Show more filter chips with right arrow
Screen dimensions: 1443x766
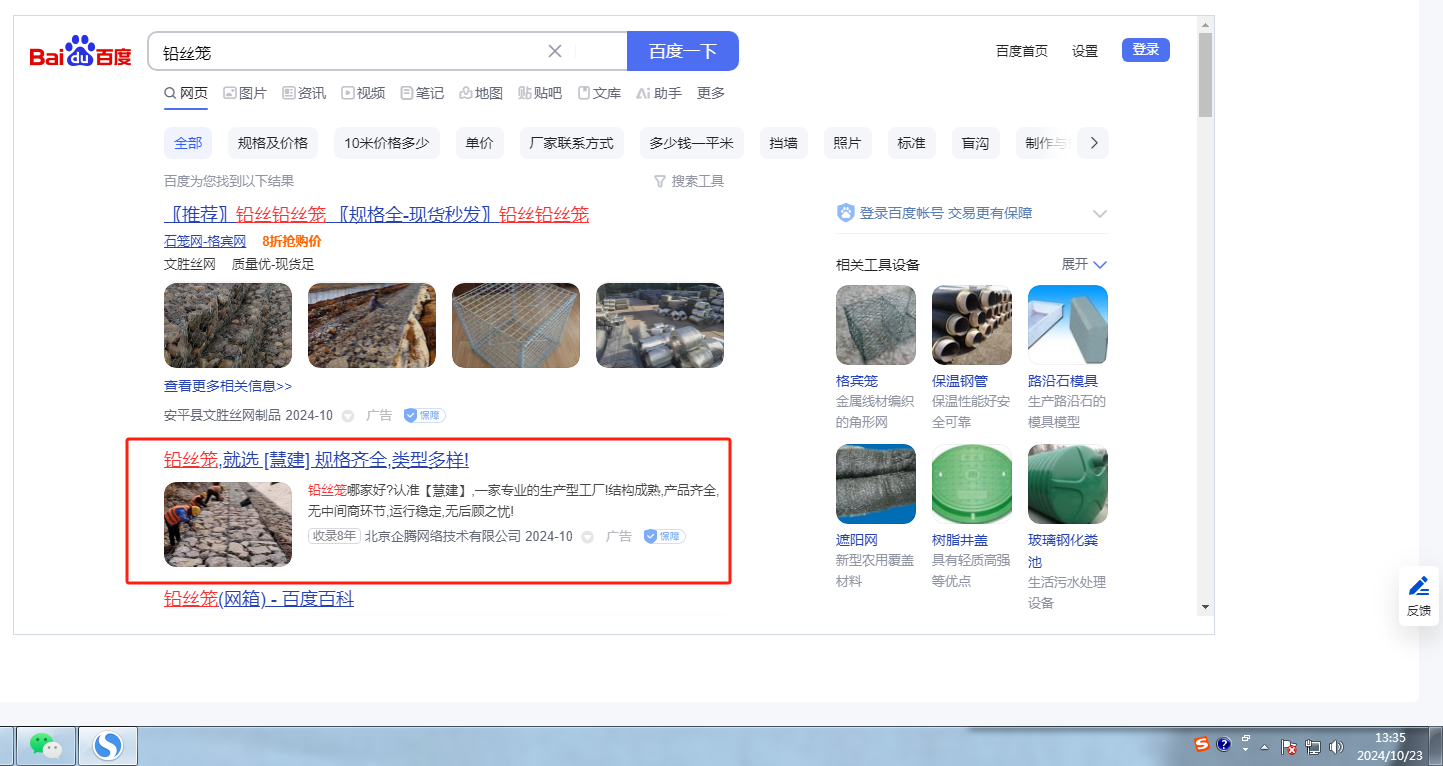pyautogui.click(x=1094, y=143)
